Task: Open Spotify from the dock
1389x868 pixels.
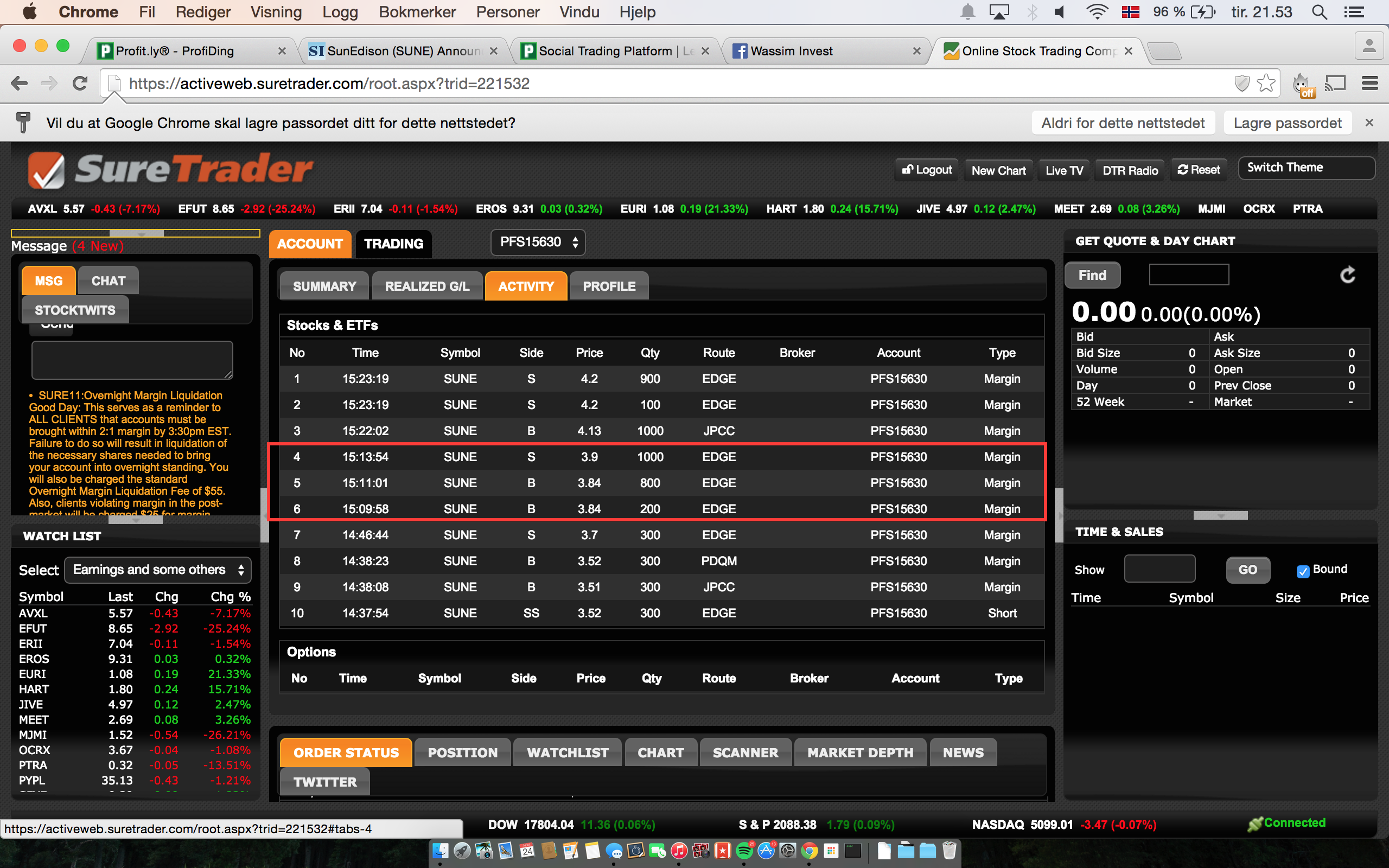Action: click(744, 851)
